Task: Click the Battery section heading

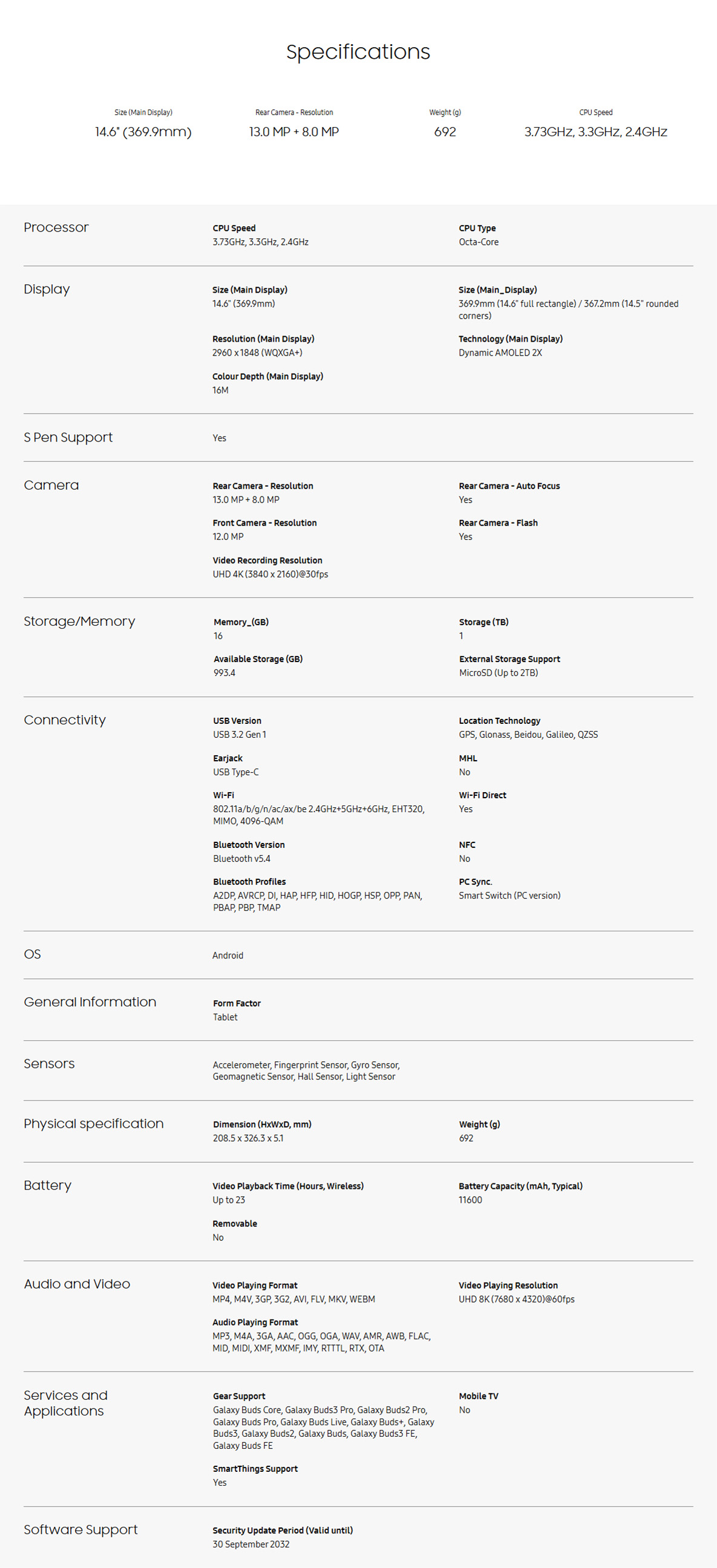Action: click(x=48, y=1185)
